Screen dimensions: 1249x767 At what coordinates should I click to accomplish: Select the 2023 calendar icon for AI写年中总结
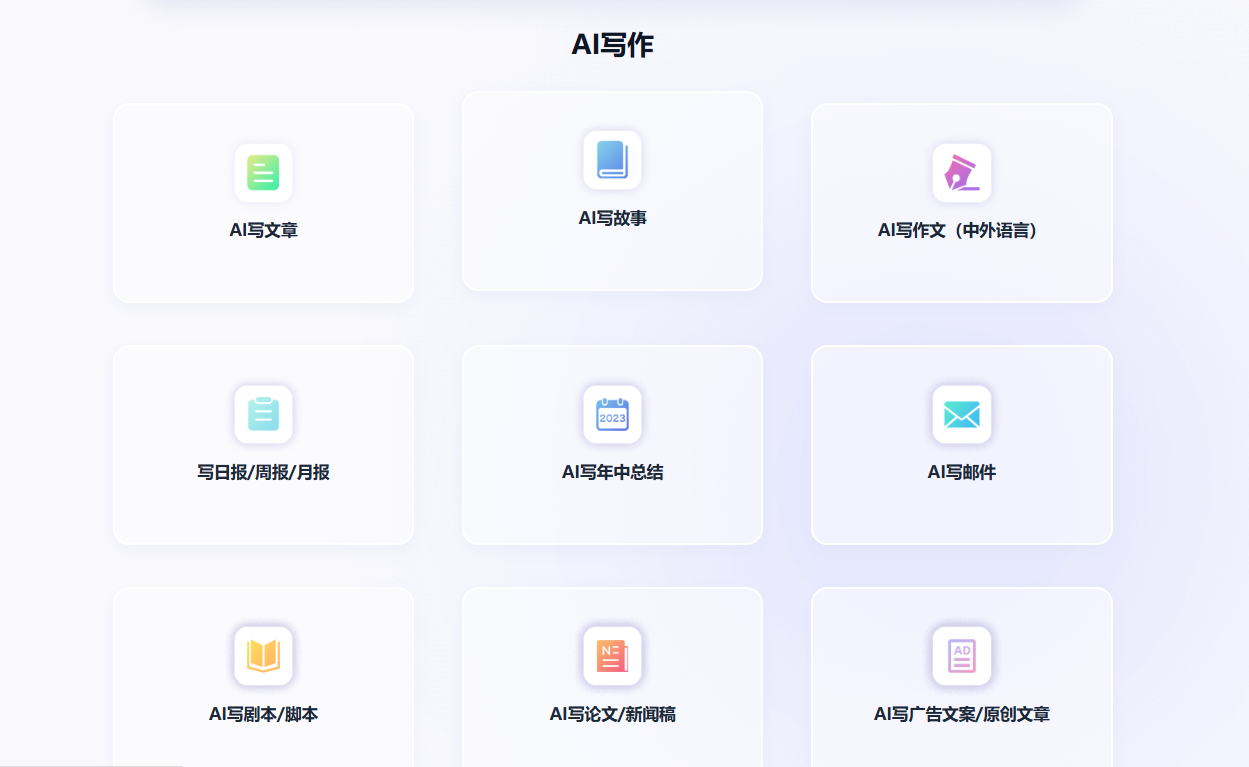tap(612, 414)
